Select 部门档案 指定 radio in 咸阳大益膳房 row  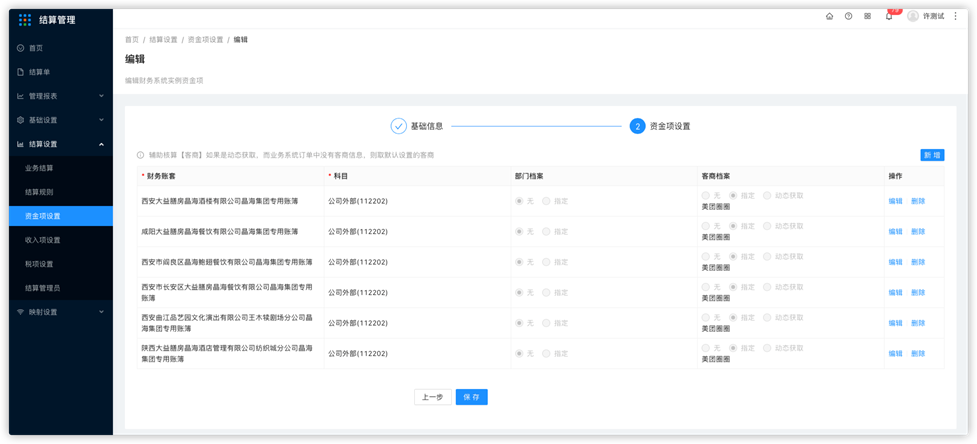tap(546, 232)
